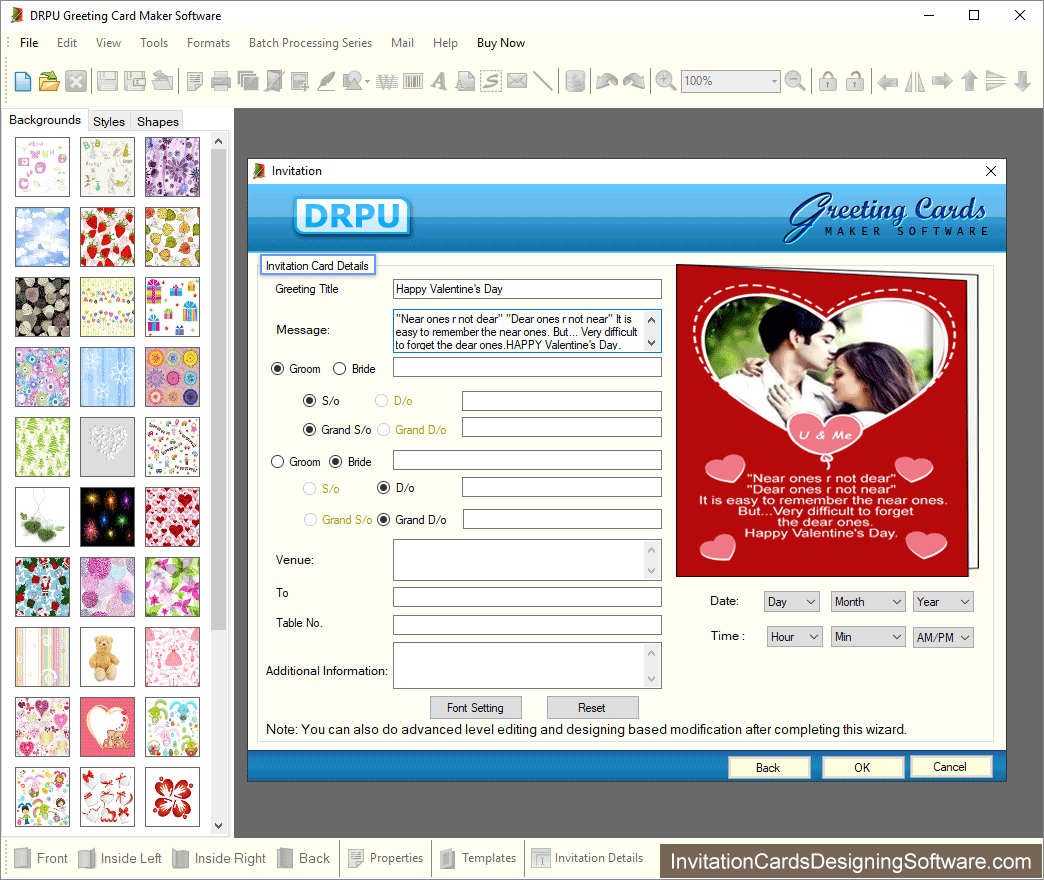Image resolution: width=1044 pixels, height=880 pixels.
Task: Click the Back button in the Invitation dialog
Action: pos(768,768)
